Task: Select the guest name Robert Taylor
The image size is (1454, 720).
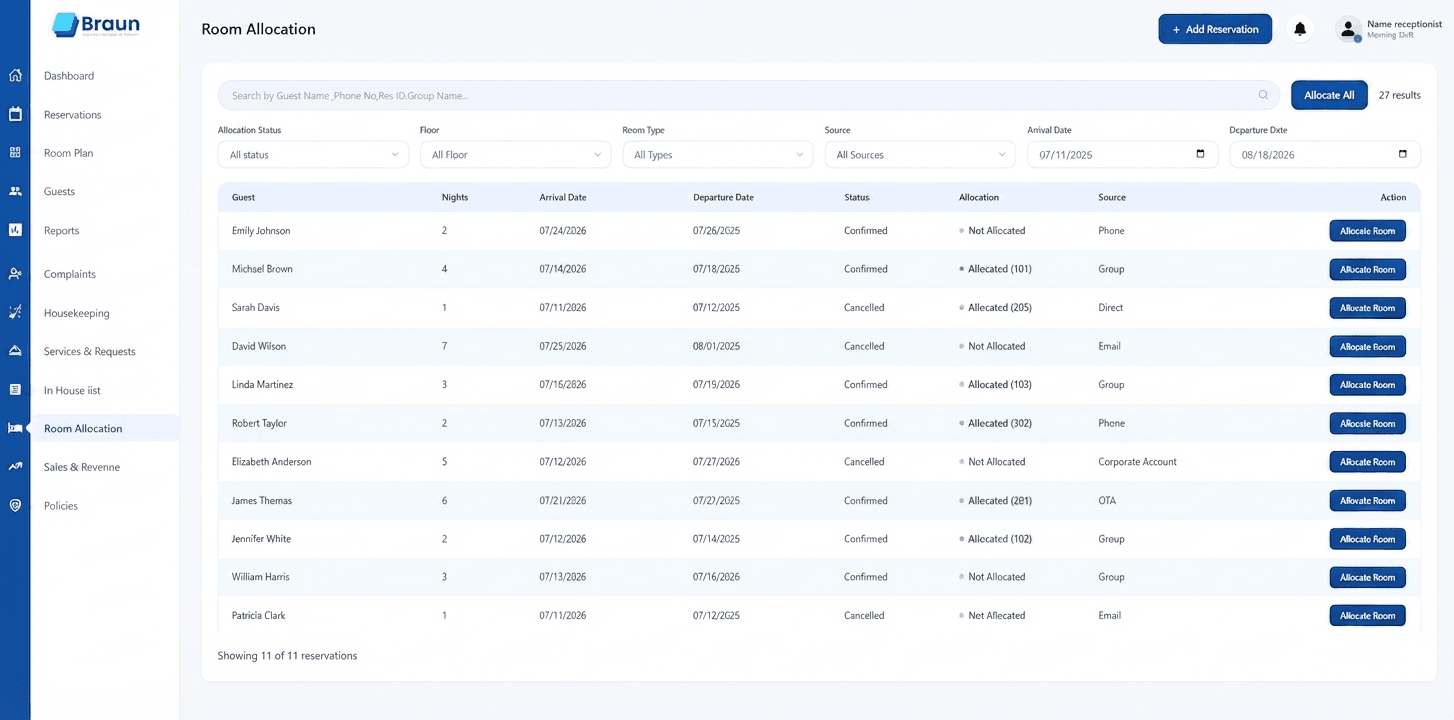Action: 259,423
